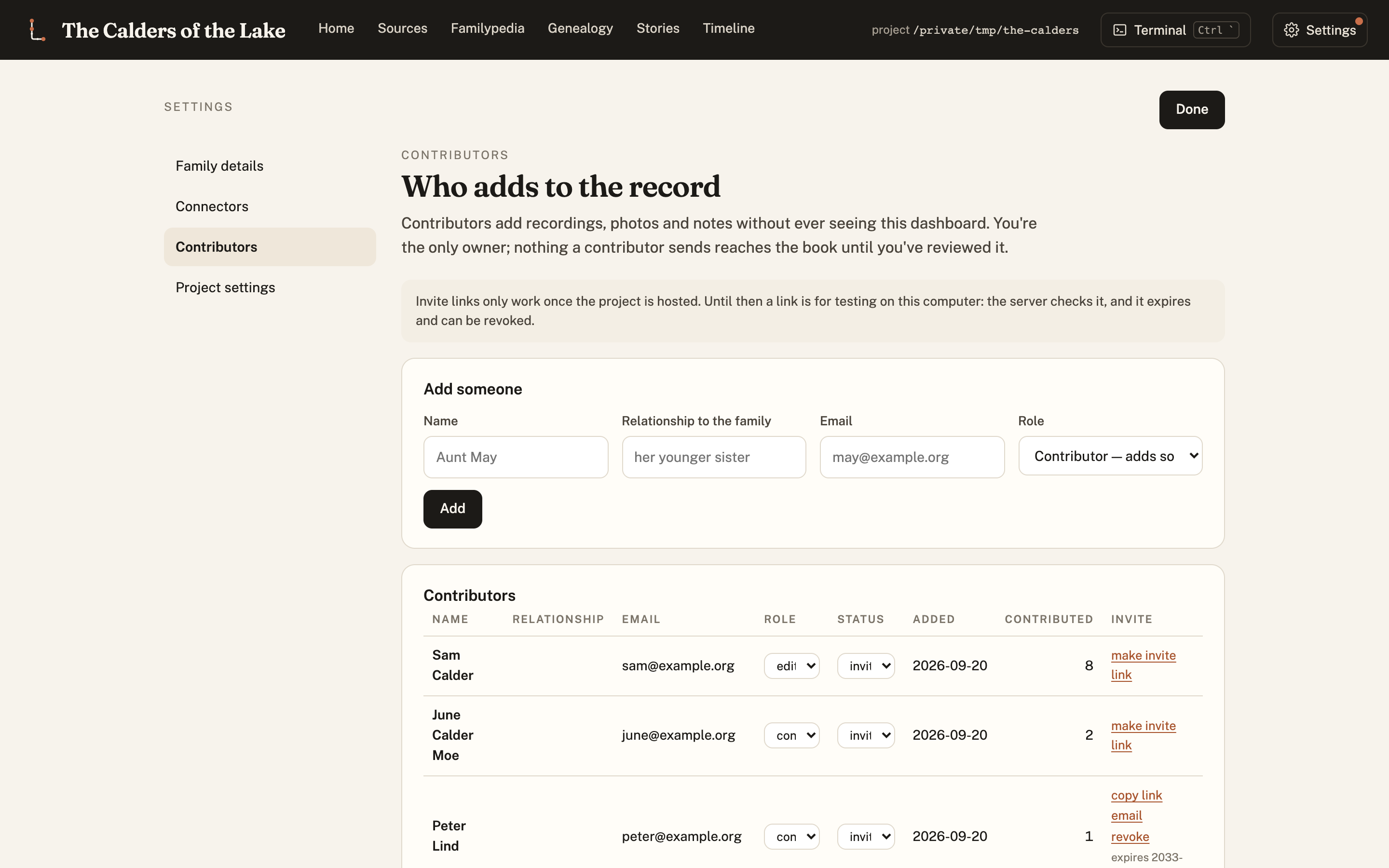Click the Terminal icon in header
The width and height of the screenshot is (1389, 868).
(x=1119, y=30)
